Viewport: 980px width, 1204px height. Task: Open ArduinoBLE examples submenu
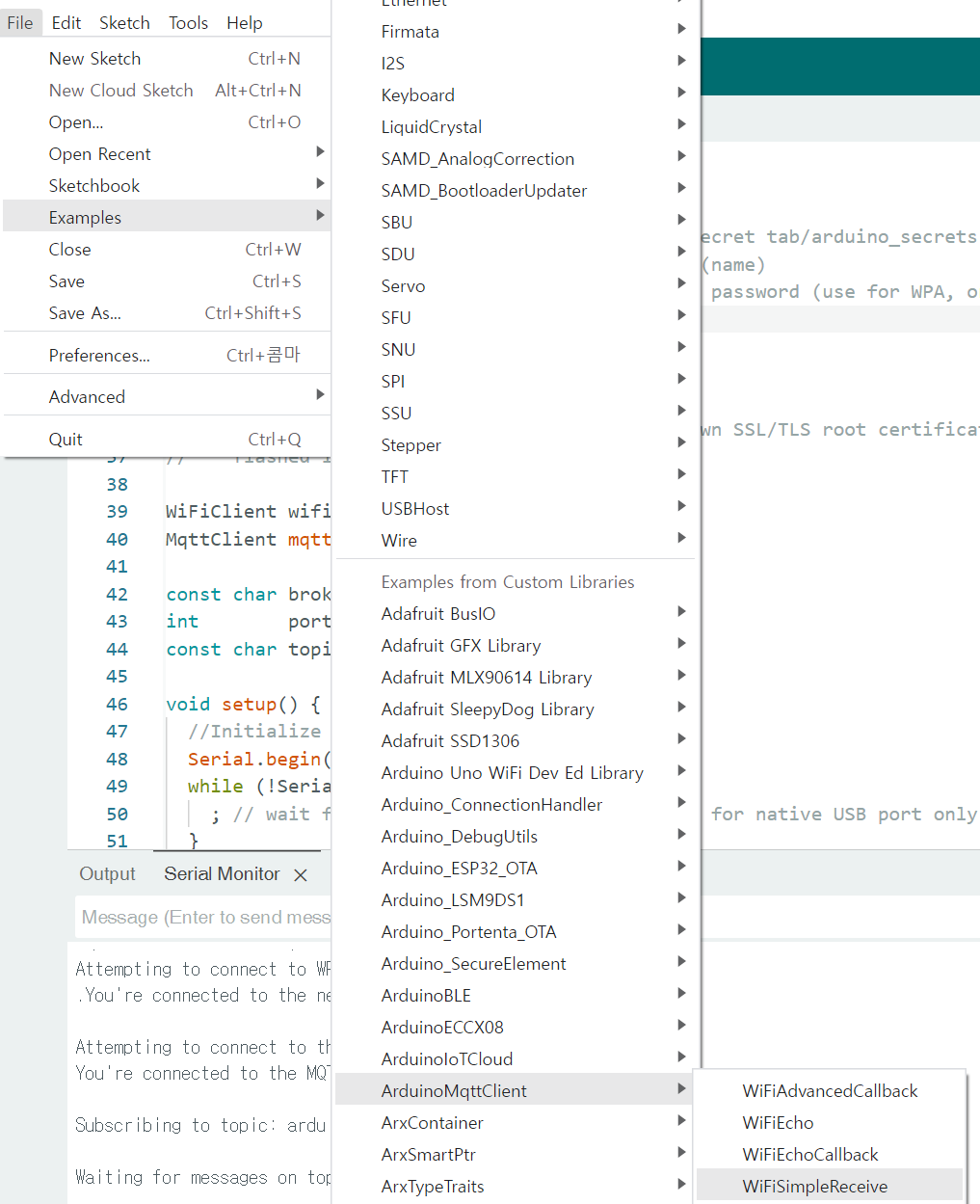pyautogui.click(x=516, y=996)
